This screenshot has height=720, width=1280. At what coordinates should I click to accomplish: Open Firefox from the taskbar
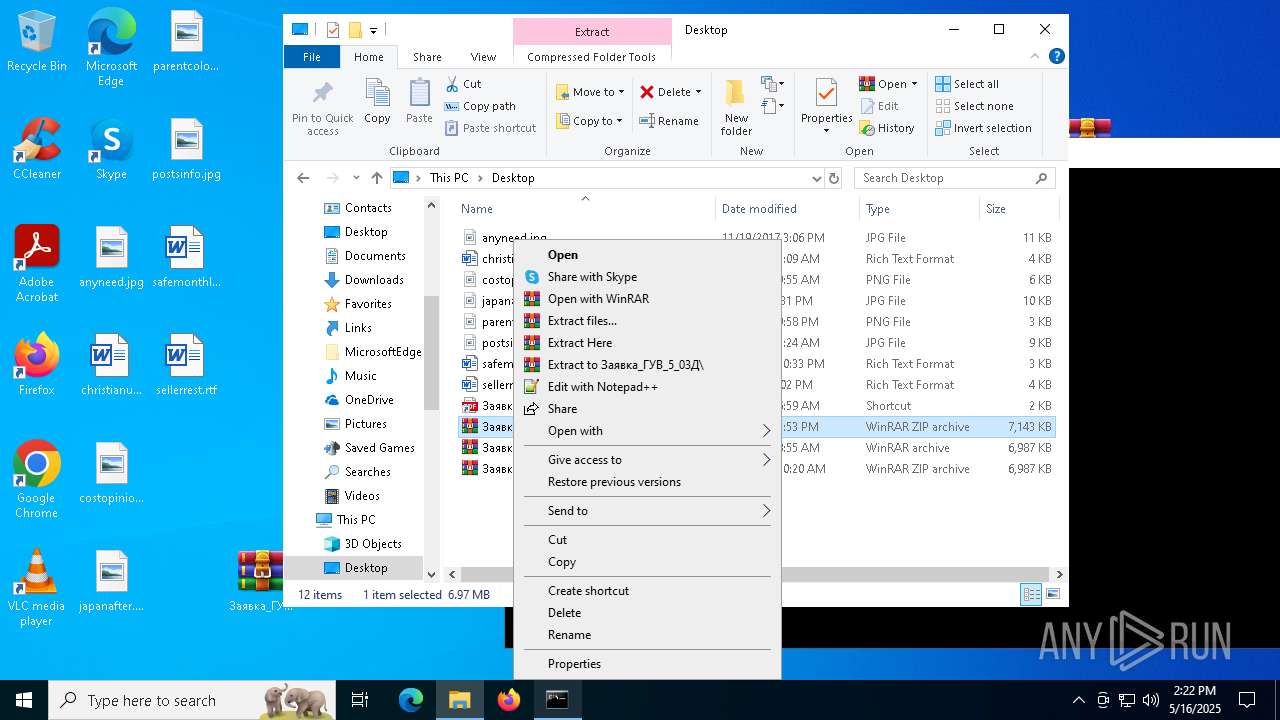pos(509,700)
